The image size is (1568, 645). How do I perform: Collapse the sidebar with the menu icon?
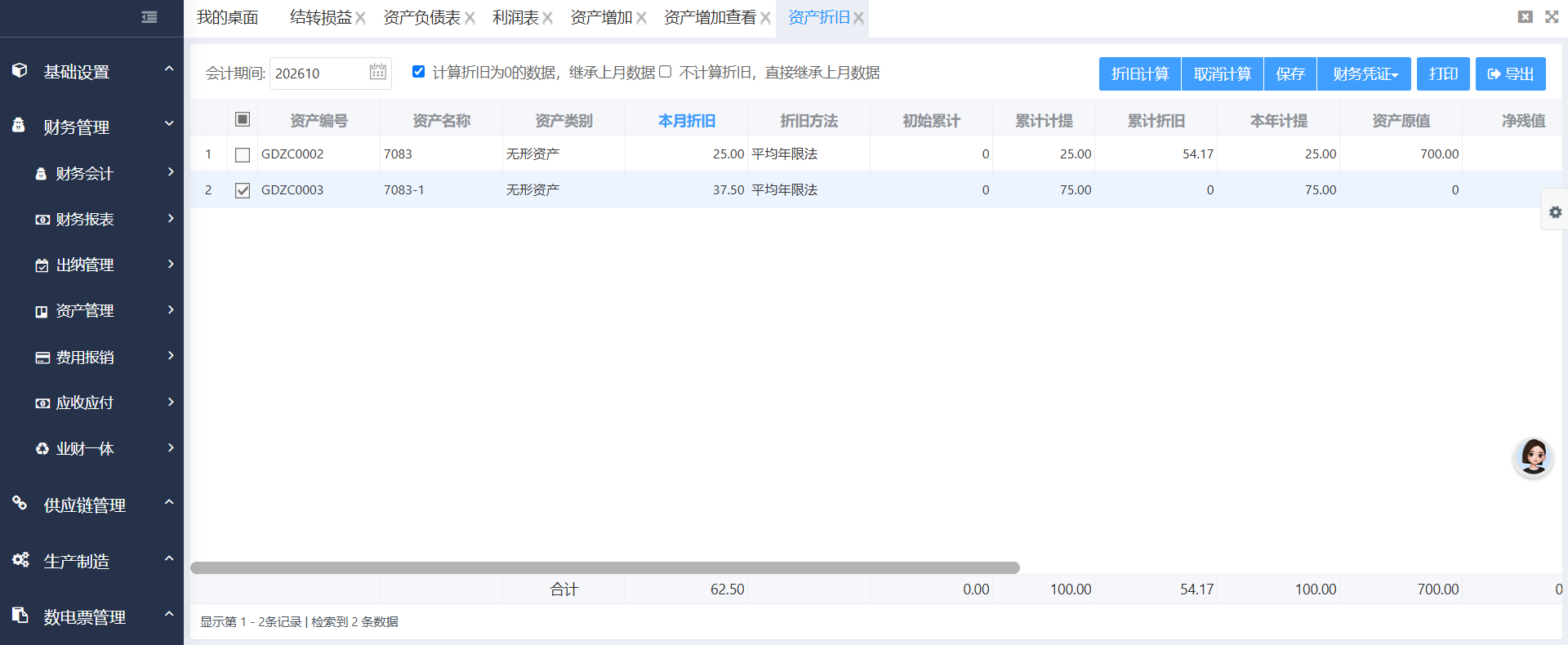(149, 17)
